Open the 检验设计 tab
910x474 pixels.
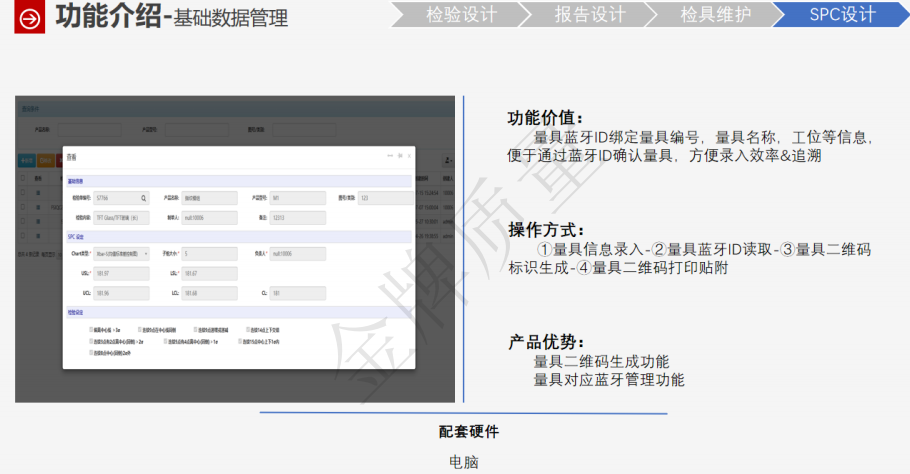461,14
